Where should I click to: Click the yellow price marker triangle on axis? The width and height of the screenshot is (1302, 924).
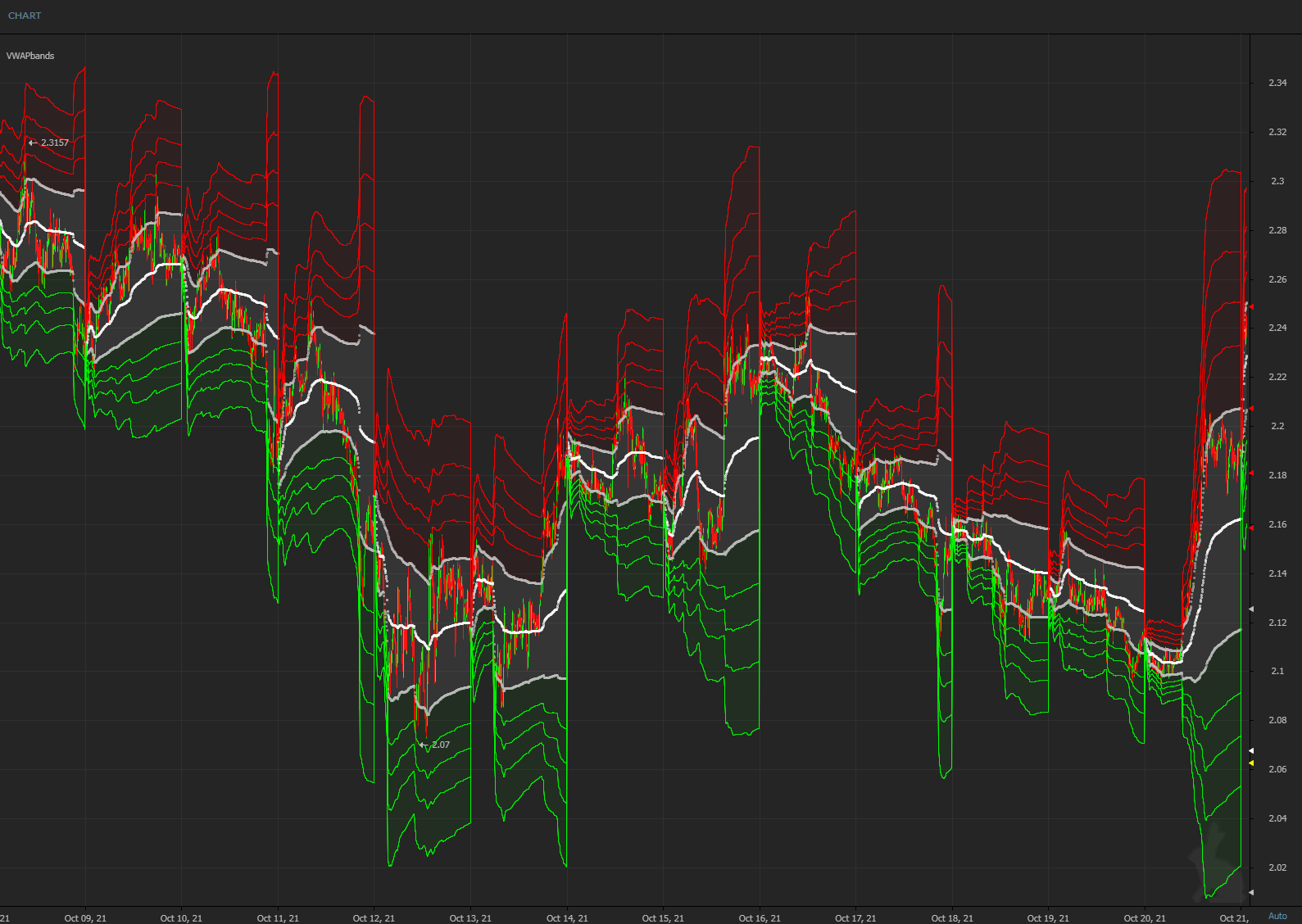point(1251,763)
